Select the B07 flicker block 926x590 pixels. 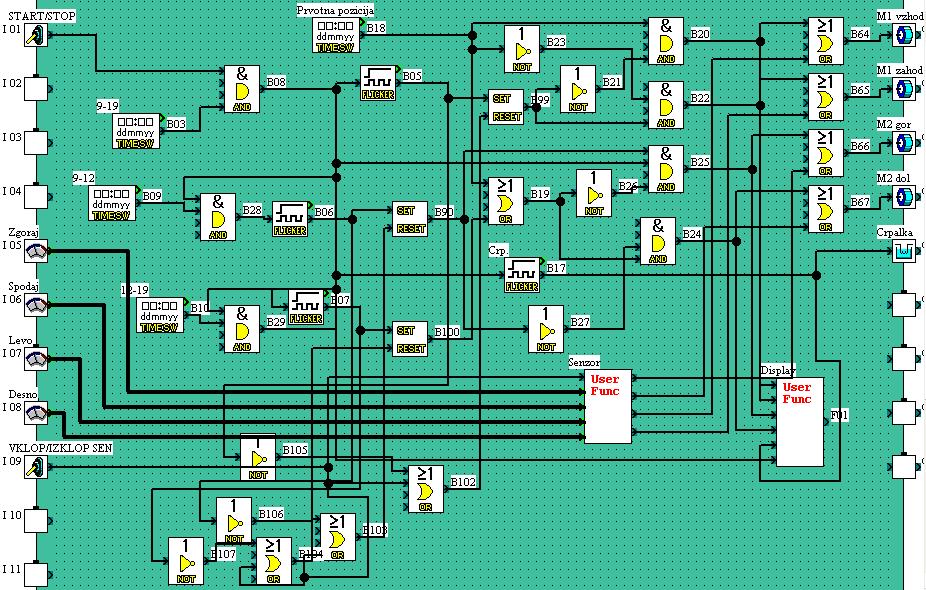click(306, 307)
